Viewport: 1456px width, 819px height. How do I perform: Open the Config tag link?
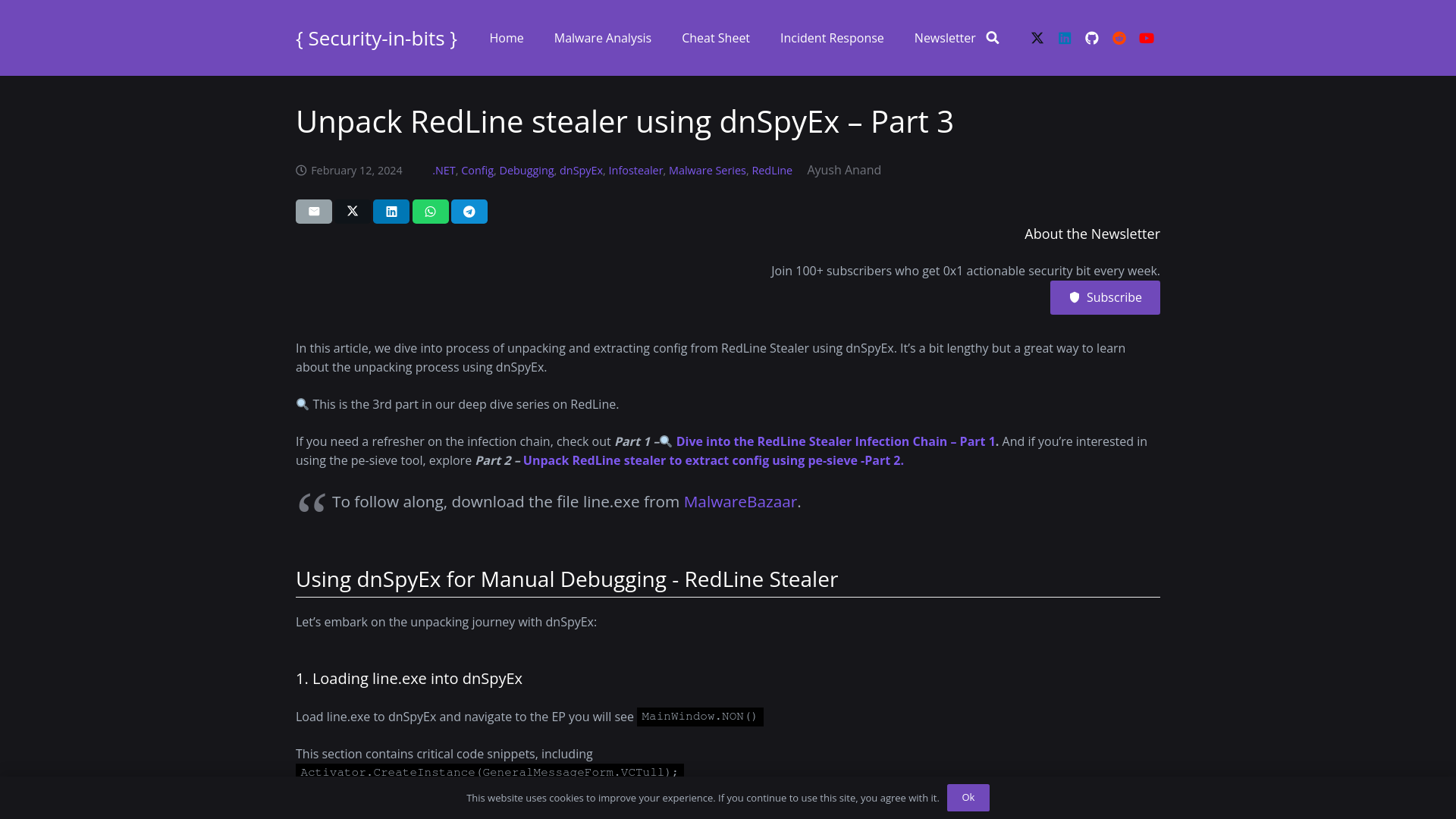pos(477,171)
